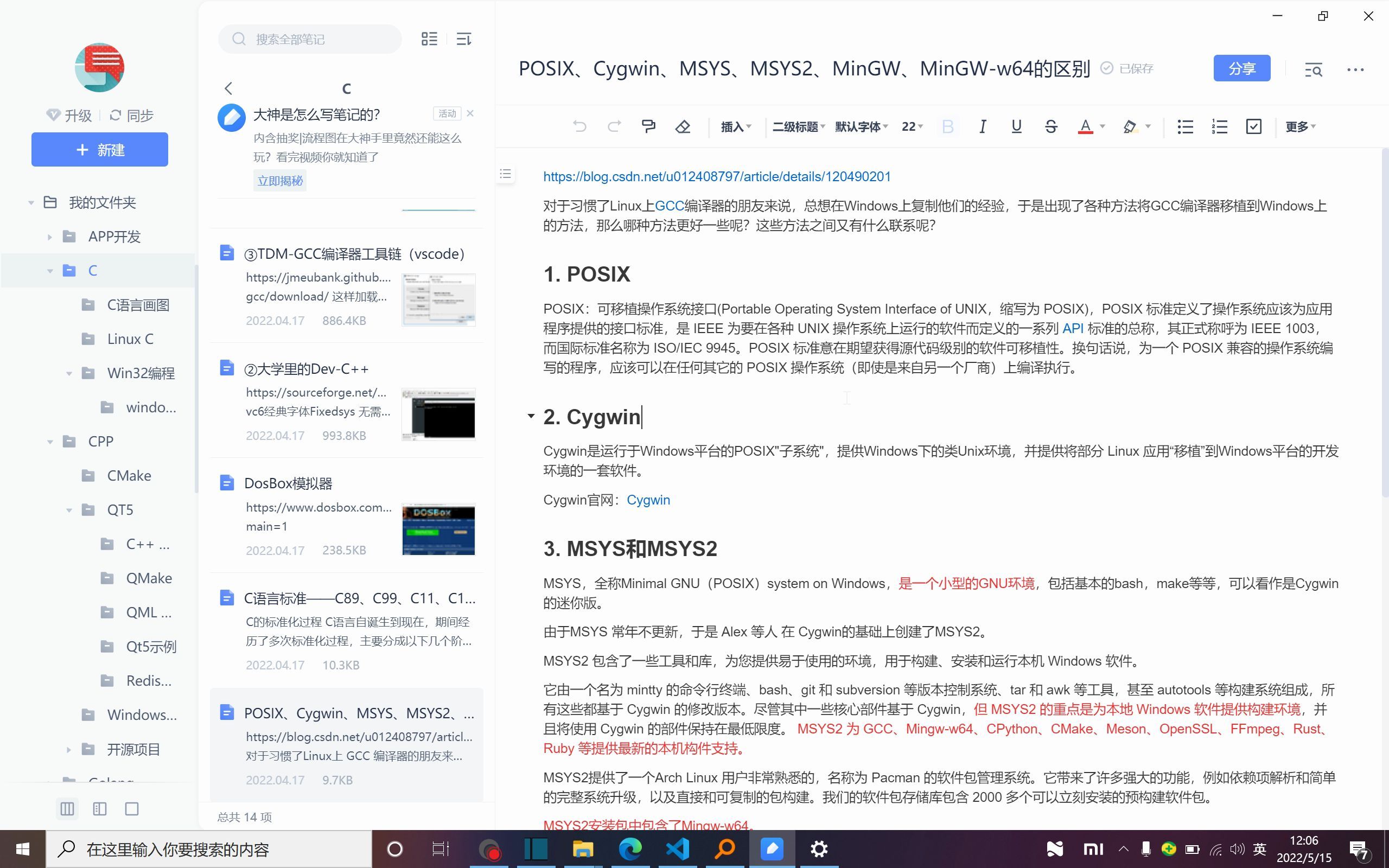Go back with the arrow above note list
Image resolution: width=1389 pixels, height=868 pixels.
tap(228, 88)
